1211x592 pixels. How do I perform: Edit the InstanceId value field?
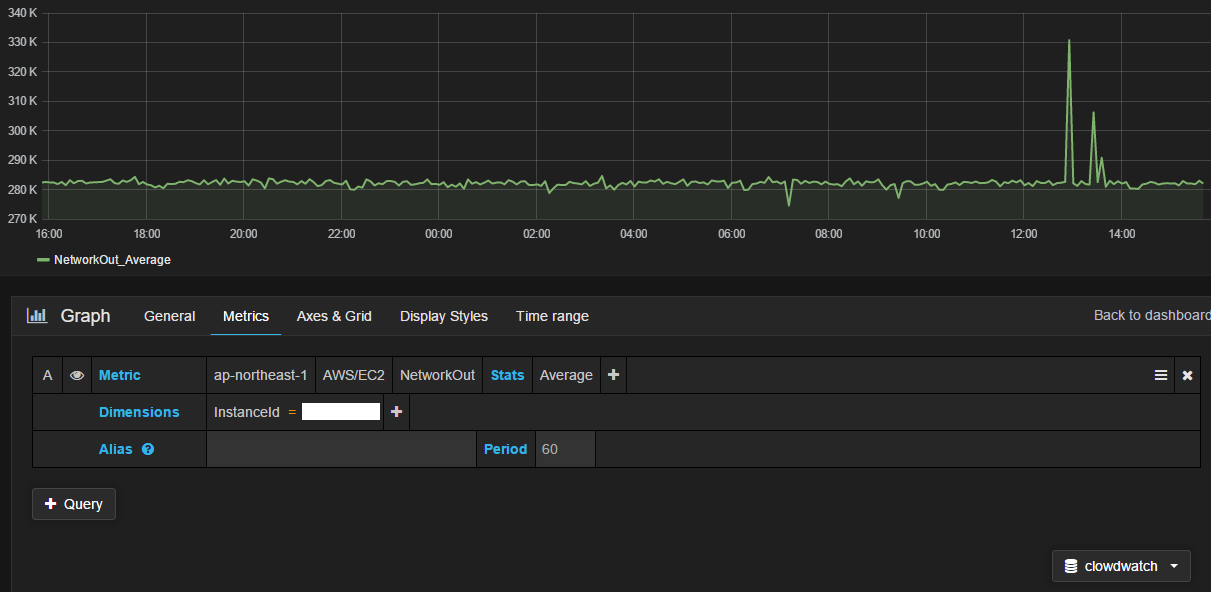click(341, 412)
